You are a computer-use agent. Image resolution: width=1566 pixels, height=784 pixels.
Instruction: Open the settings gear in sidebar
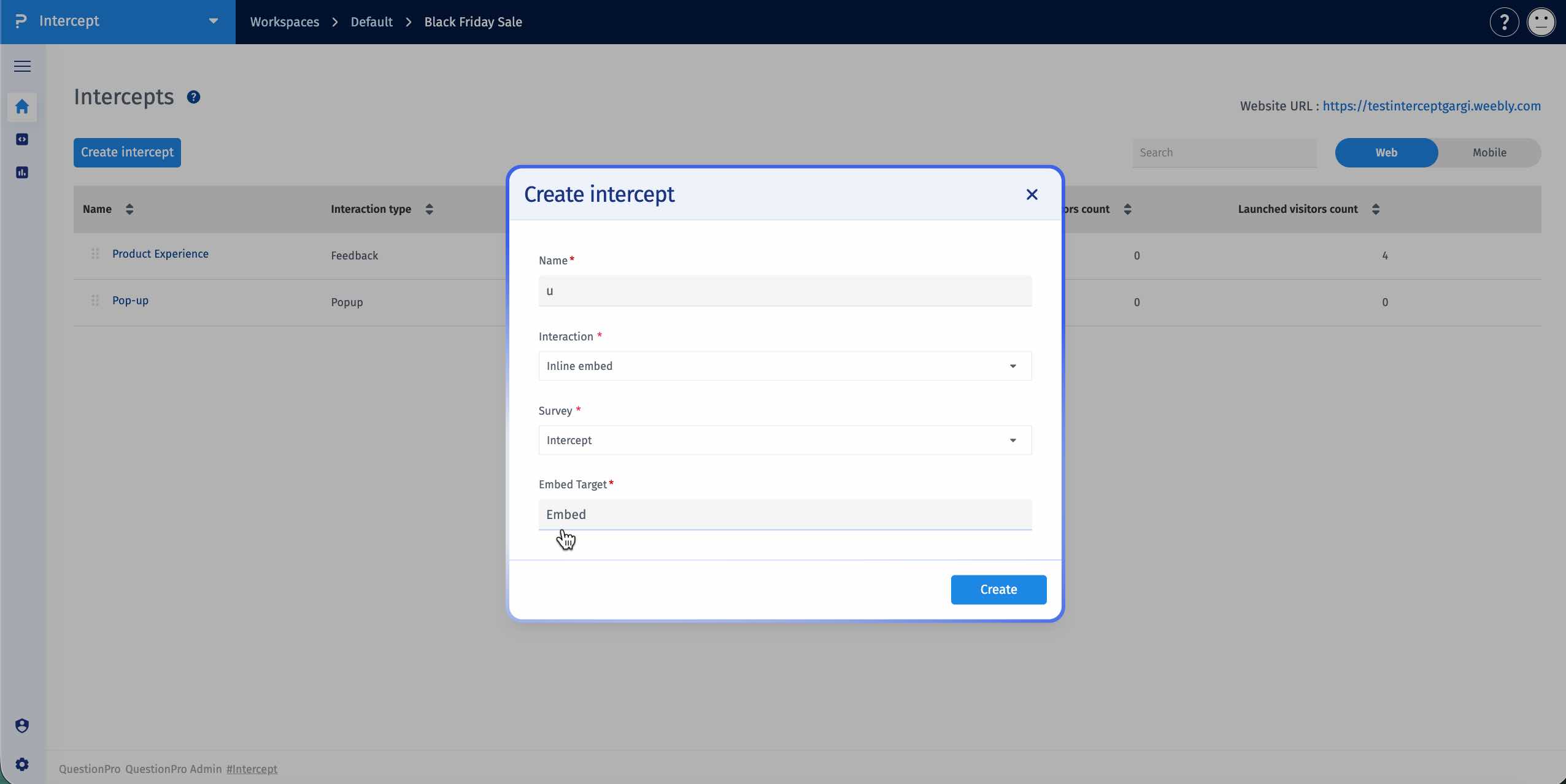(x=22, y=764)
